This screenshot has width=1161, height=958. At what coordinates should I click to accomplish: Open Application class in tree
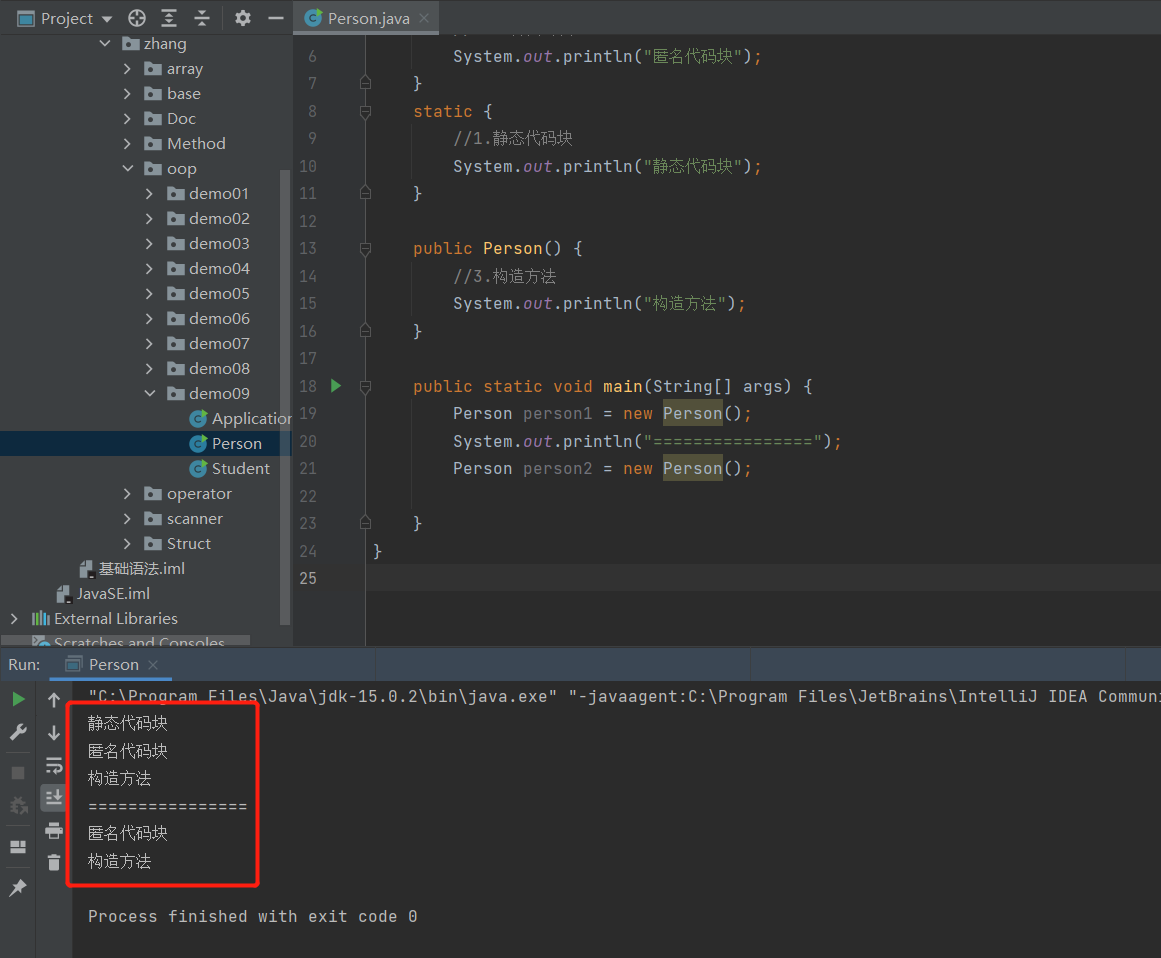tap(241, 418)
